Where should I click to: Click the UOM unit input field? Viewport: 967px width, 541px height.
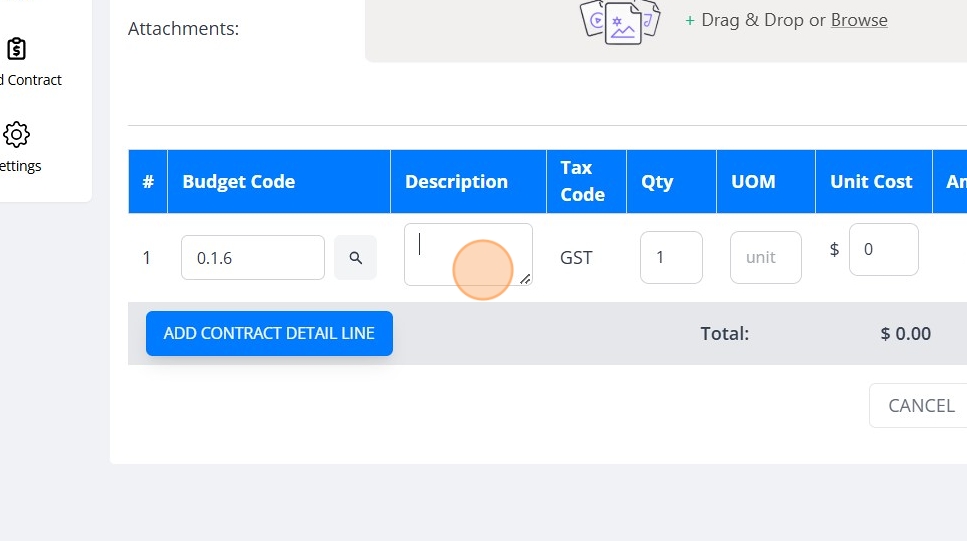click(765, 258)
